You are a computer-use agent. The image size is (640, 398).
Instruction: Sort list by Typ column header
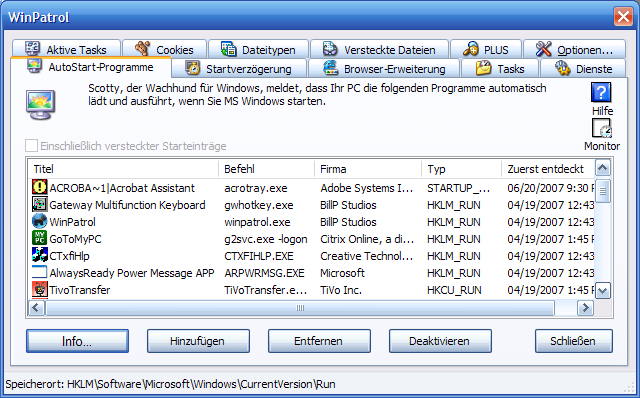click(461, 169)
